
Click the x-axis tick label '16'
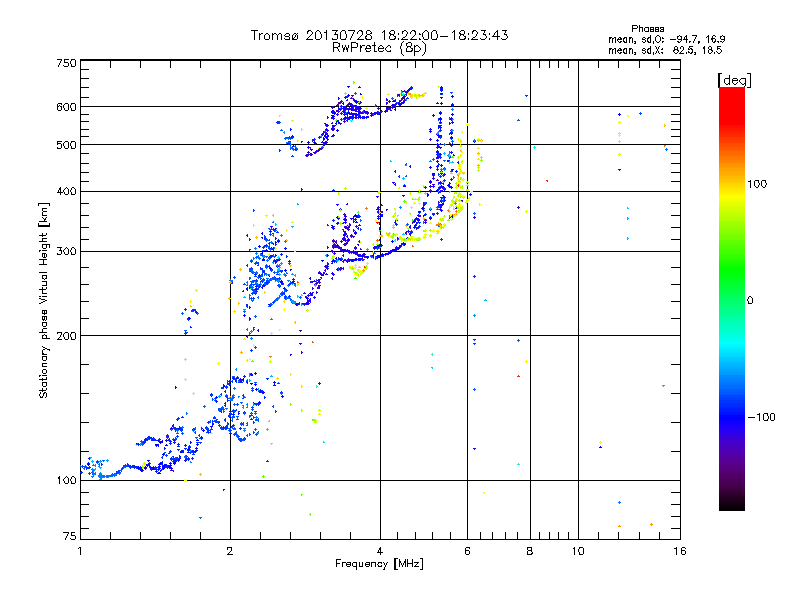pyautogui.click(x=680, y=551)
